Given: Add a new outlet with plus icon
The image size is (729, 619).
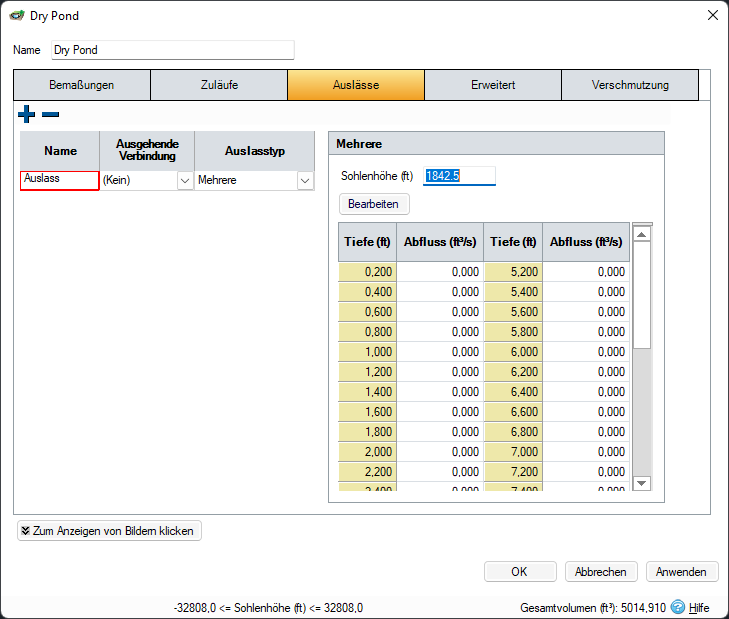Looking at the screenshot, I should (27, 114).
